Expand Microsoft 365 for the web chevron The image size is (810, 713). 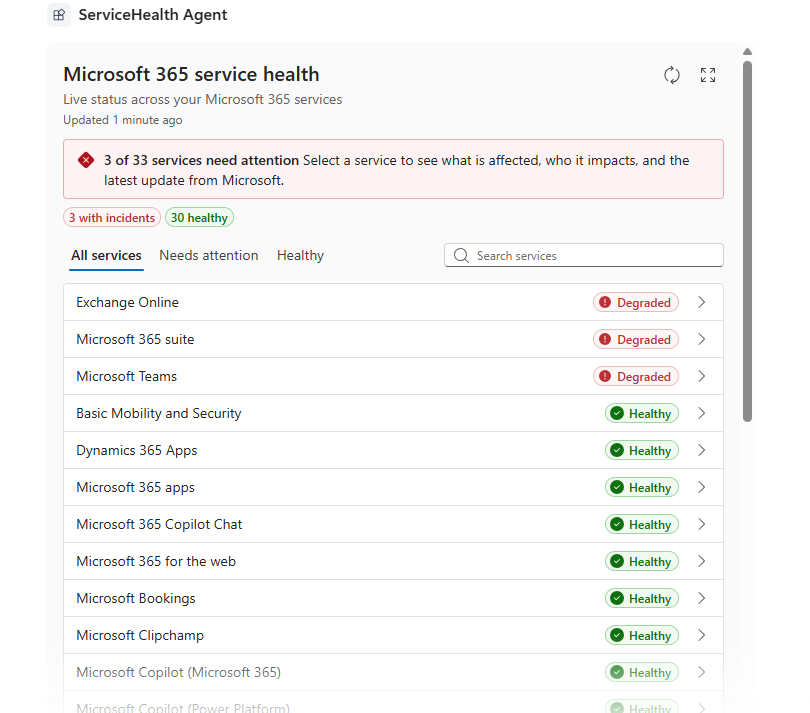coord(702,561)
